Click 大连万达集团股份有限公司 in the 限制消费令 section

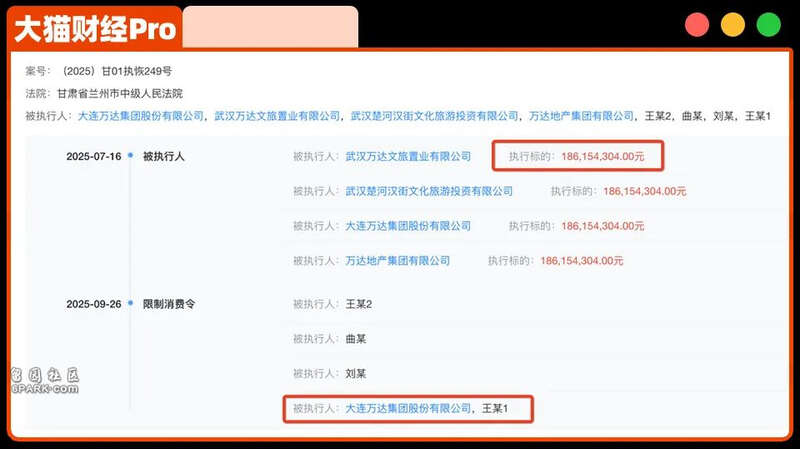point(407,408)
